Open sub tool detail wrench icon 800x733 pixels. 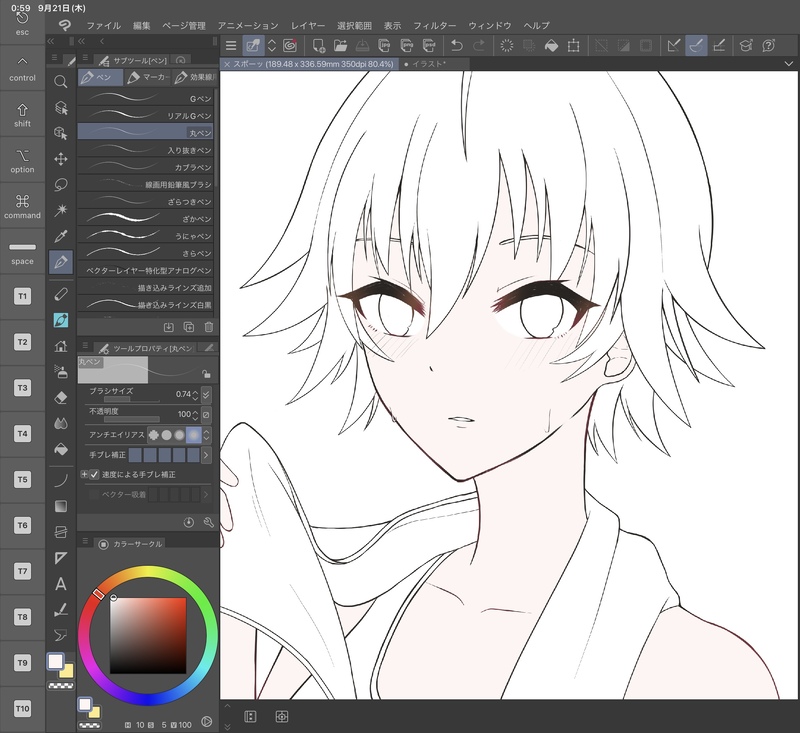pyautogui.click(x=208, y=522)
